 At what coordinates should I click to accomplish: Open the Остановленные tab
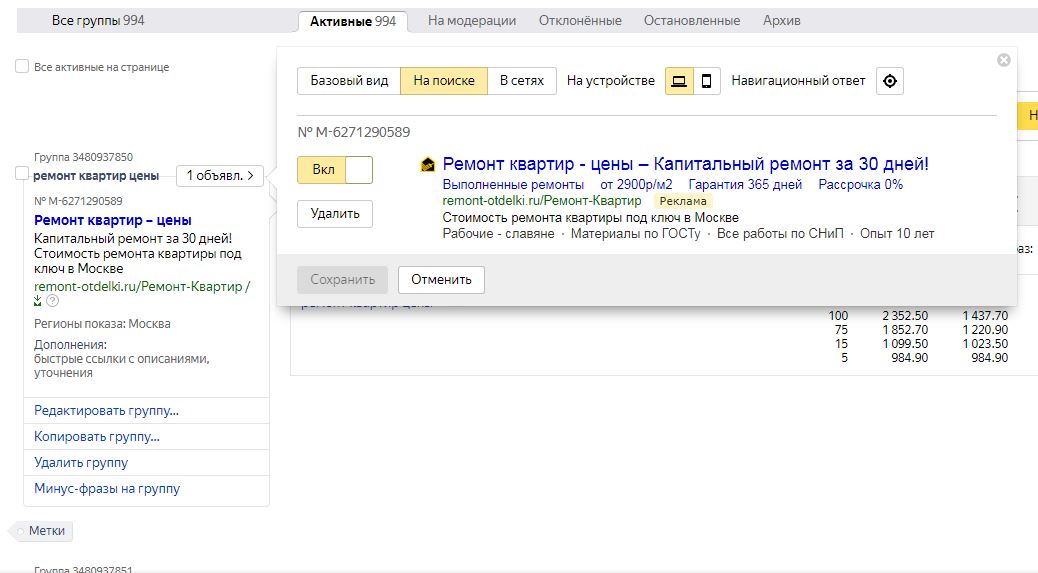point(692,21)
